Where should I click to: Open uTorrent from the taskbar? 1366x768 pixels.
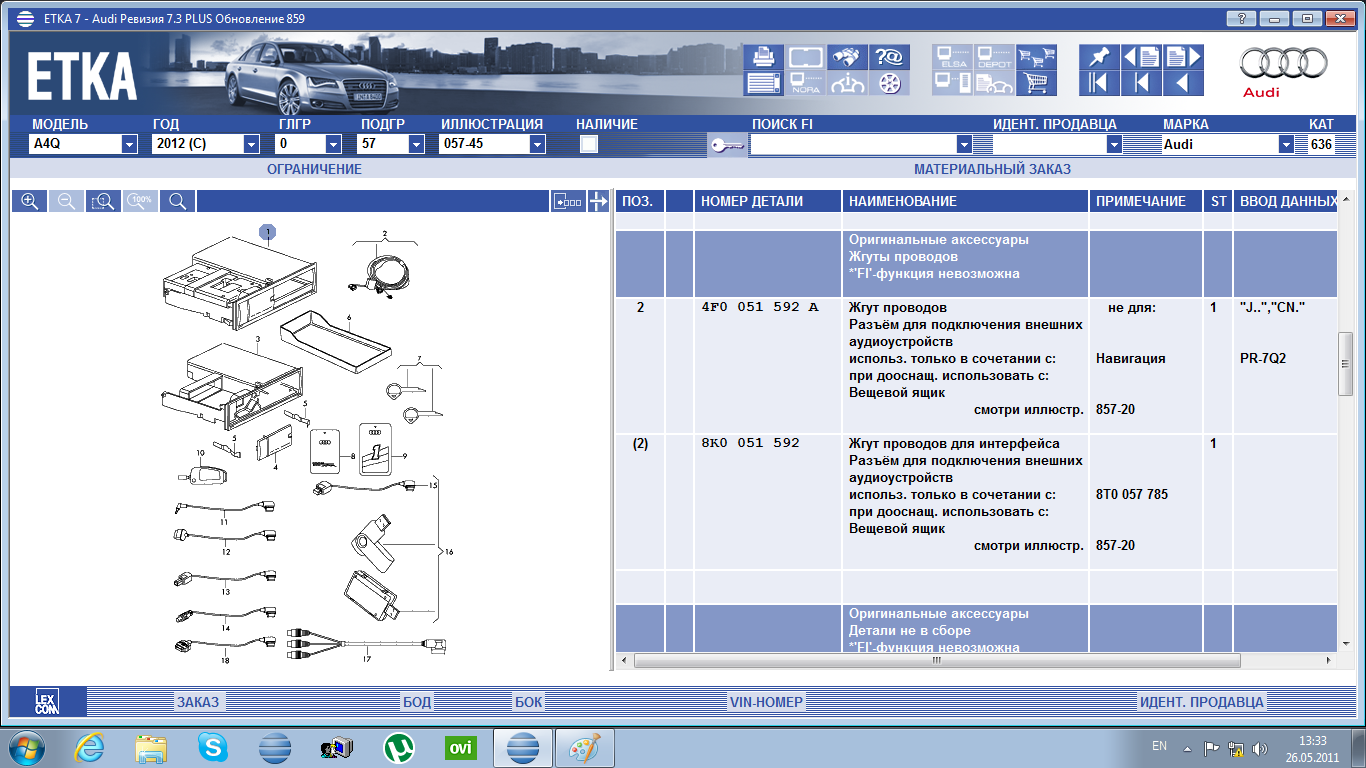pos(399,748)
